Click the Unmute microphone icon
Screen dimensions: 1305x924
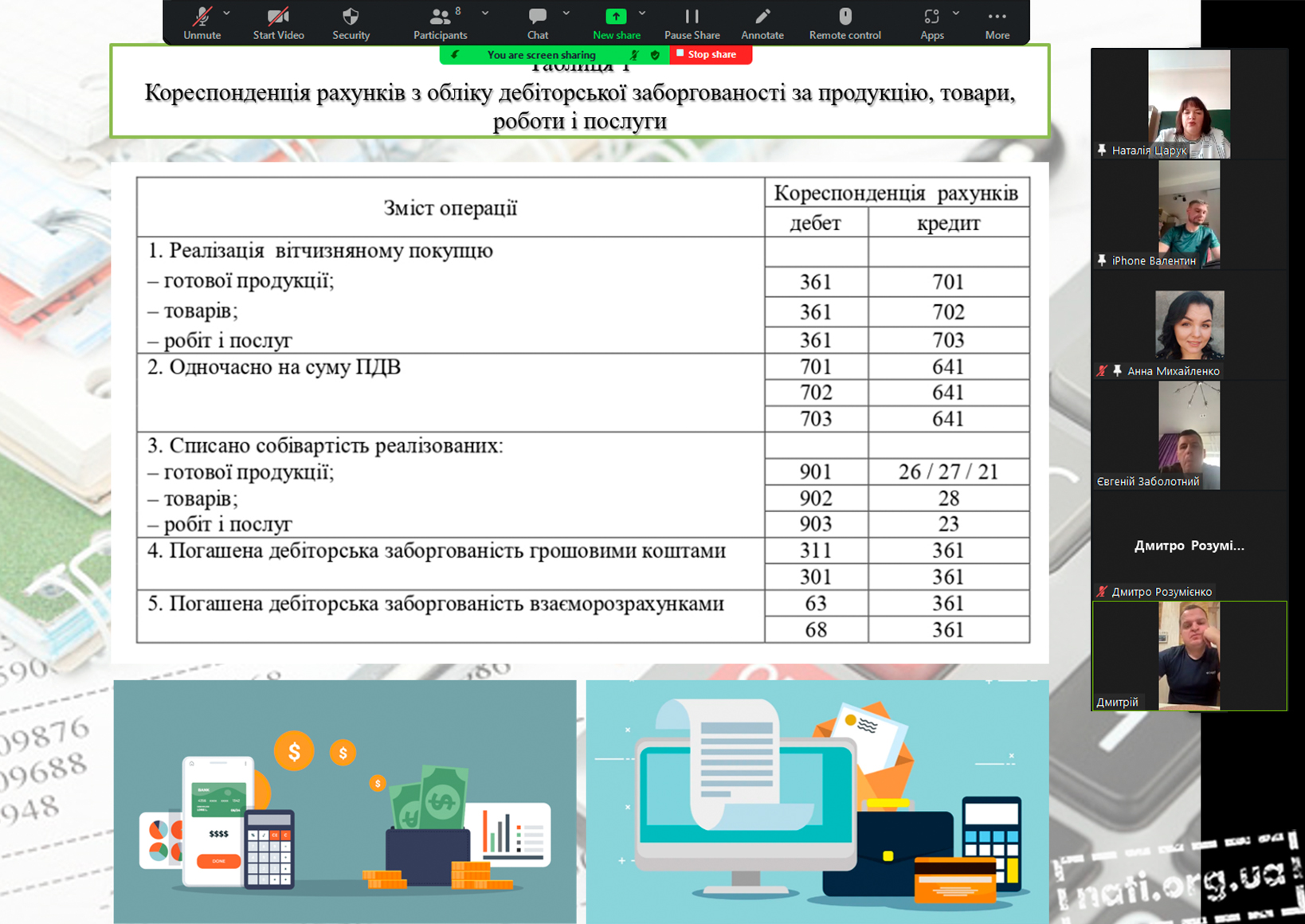[x=202, y=16]
